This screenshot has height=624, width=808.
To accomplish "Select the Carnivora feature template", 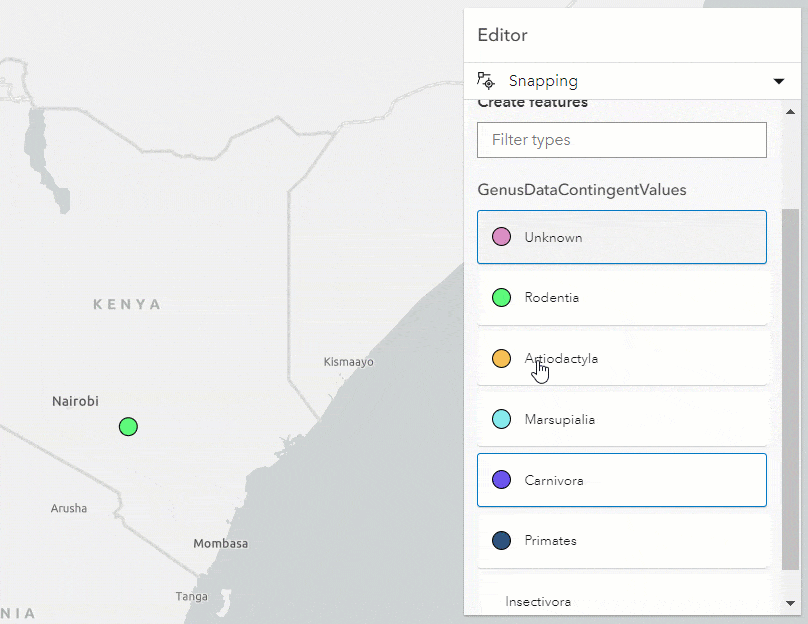I will click(x=621, y=480).
